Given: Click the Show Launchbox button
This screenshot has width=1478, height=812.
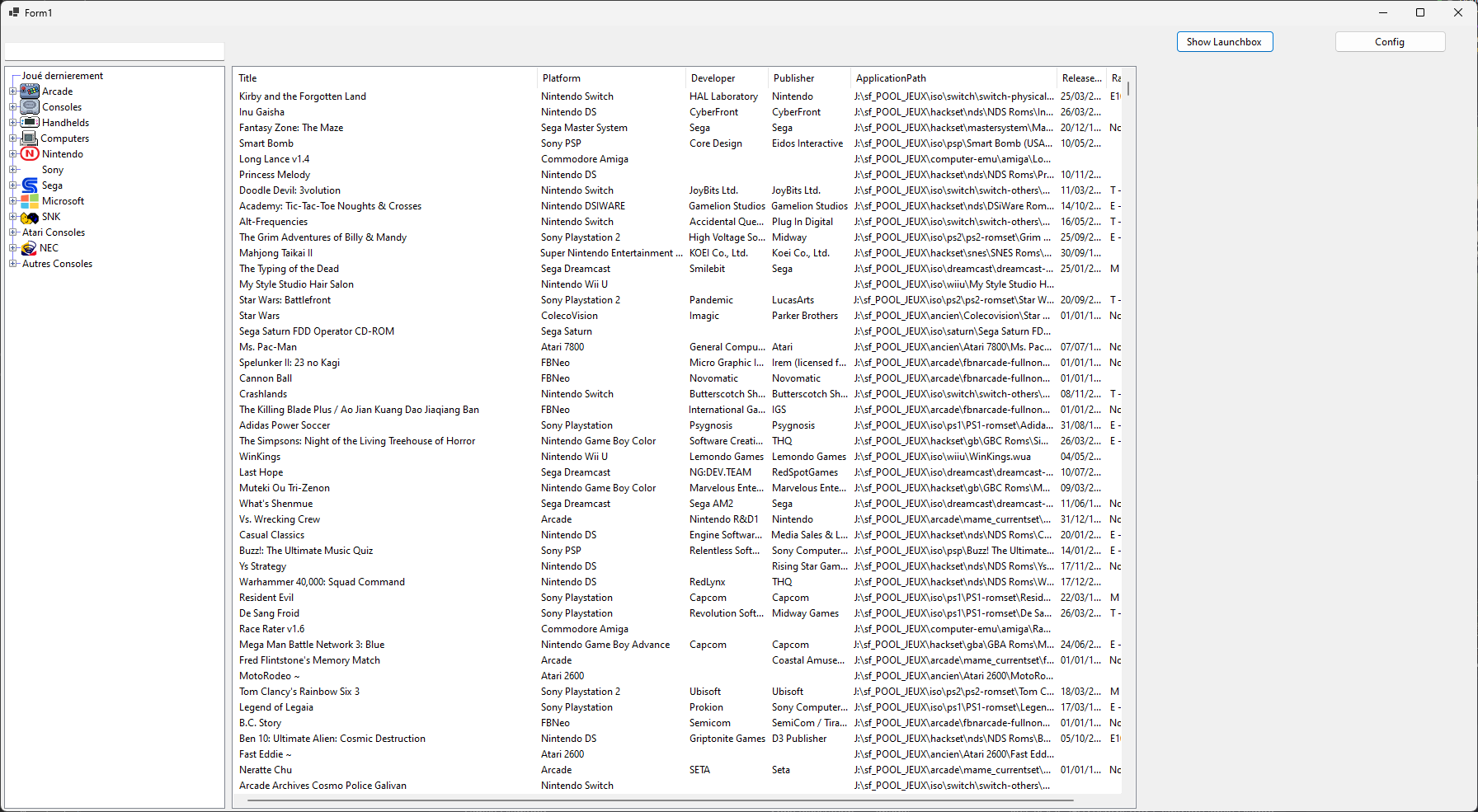Looking at the screenshot, I should [1225, 42].
